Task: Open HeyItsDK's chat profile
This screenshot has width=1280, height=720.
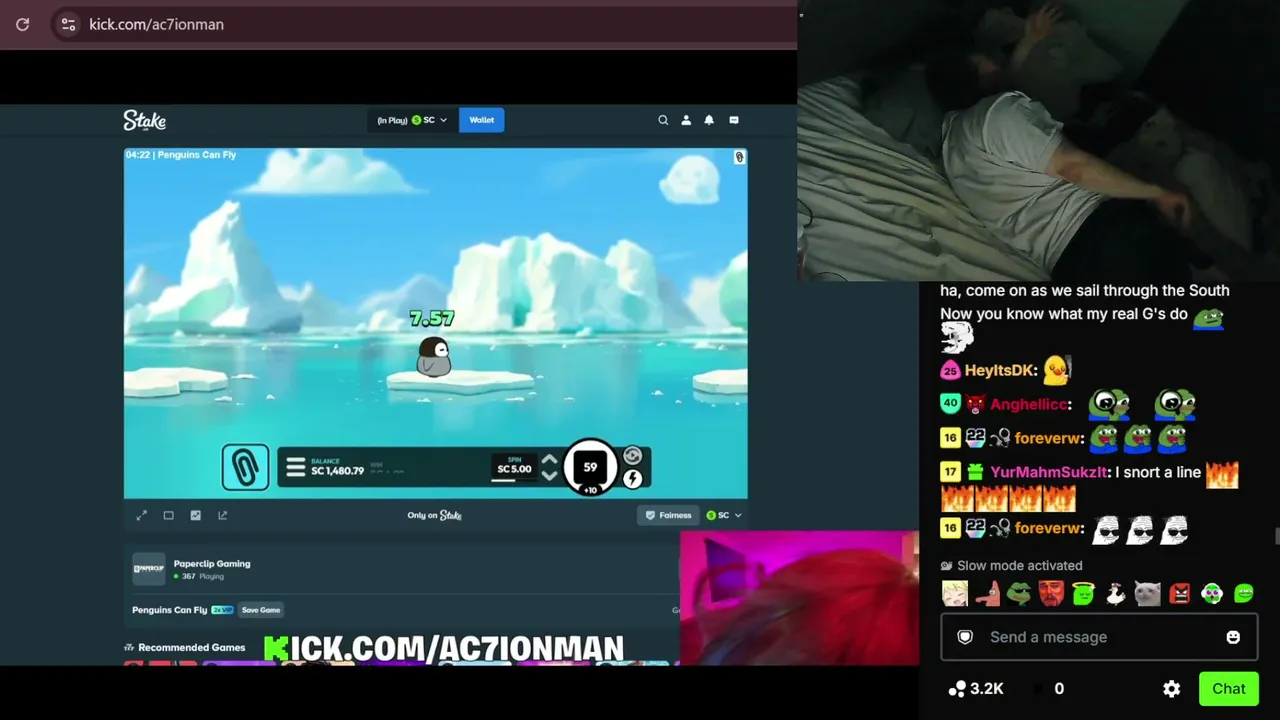Action: pos(1000,370)
